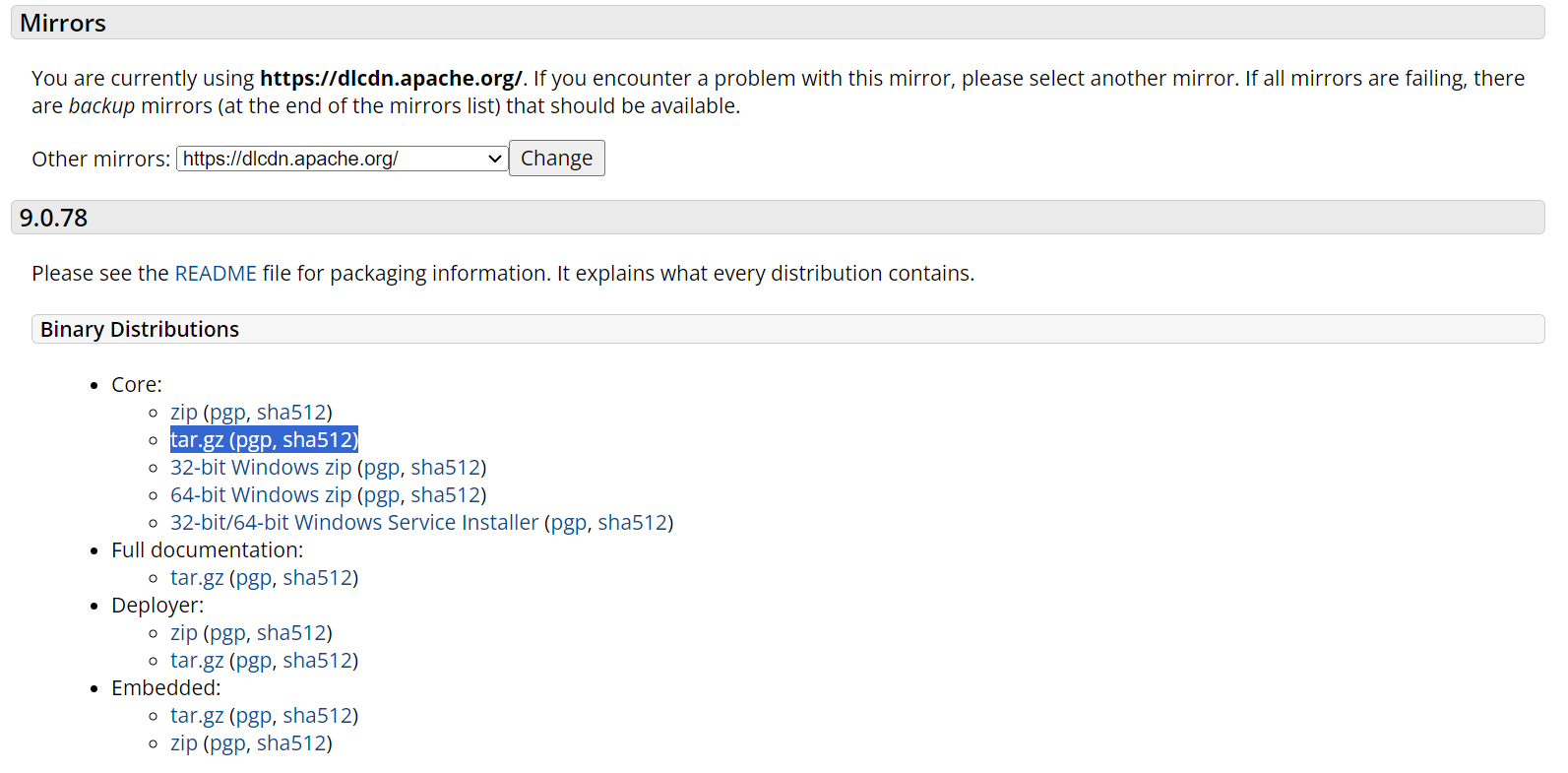This screenshot has height=773, width=1568.
Task: Download Full documentation tar.gz
Action: pyautogui.click(x=197, y=578)
